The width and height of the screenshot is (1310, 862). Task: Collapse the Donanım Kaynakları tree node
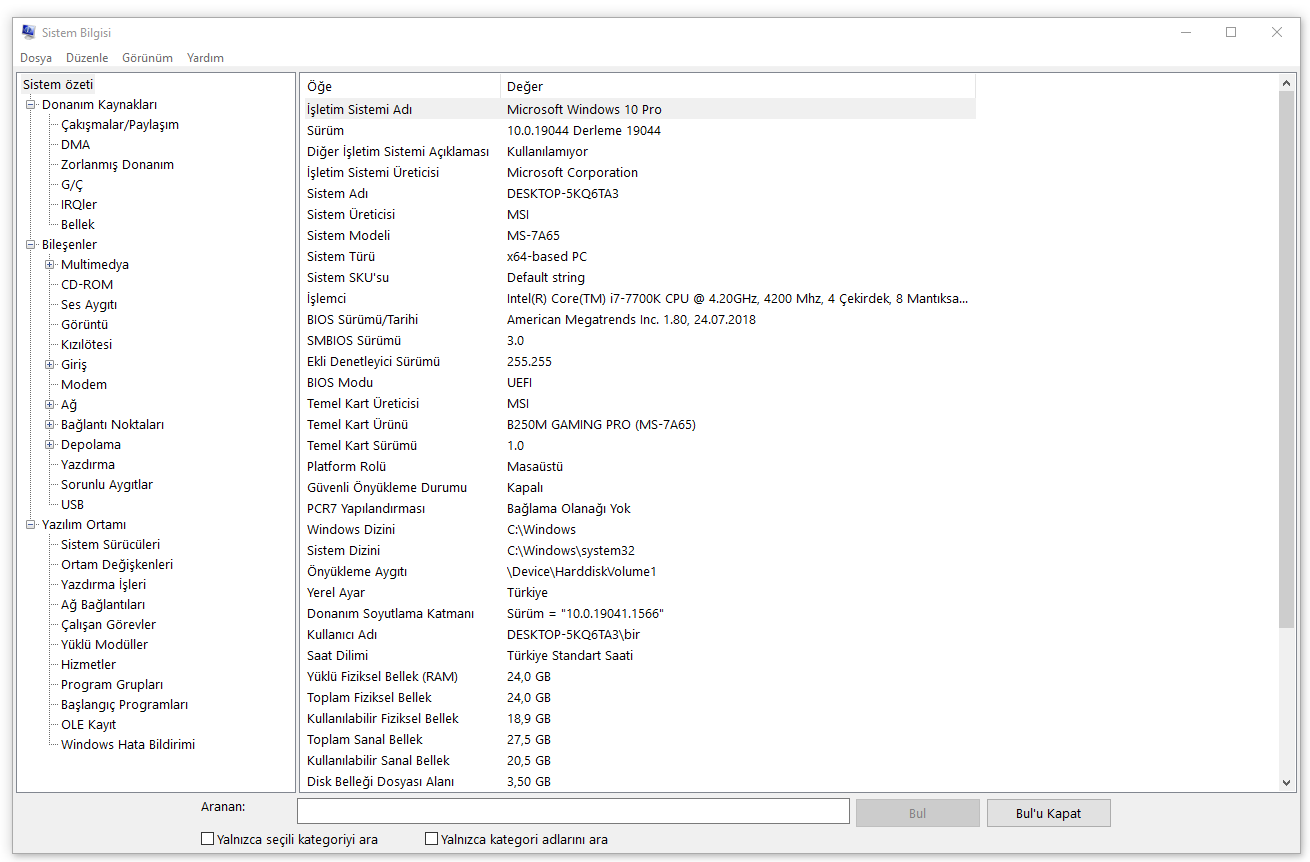(30, 105)
